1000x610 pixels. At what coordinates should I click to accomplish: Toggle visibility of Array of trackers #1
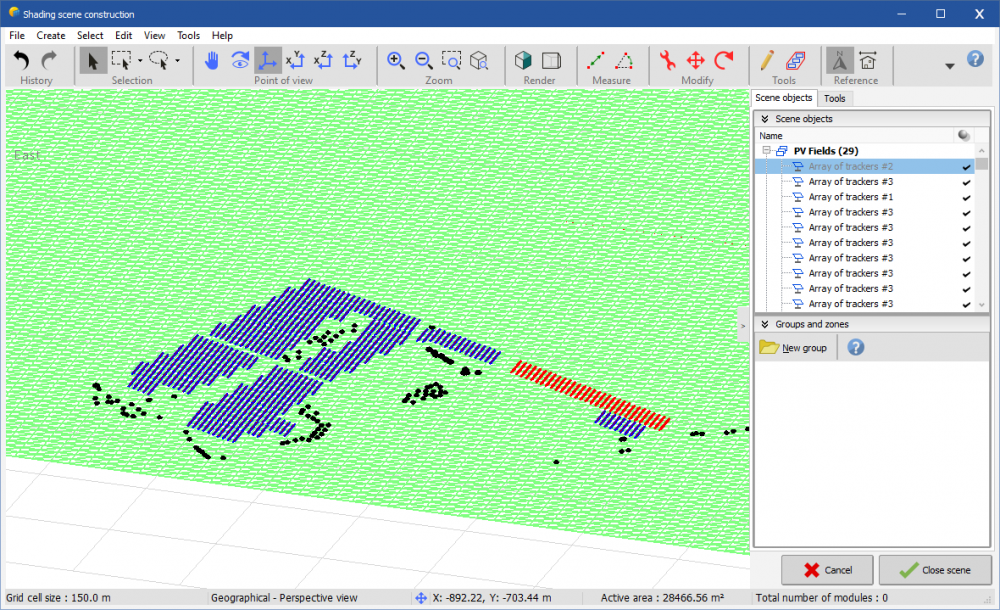point(966,197)
